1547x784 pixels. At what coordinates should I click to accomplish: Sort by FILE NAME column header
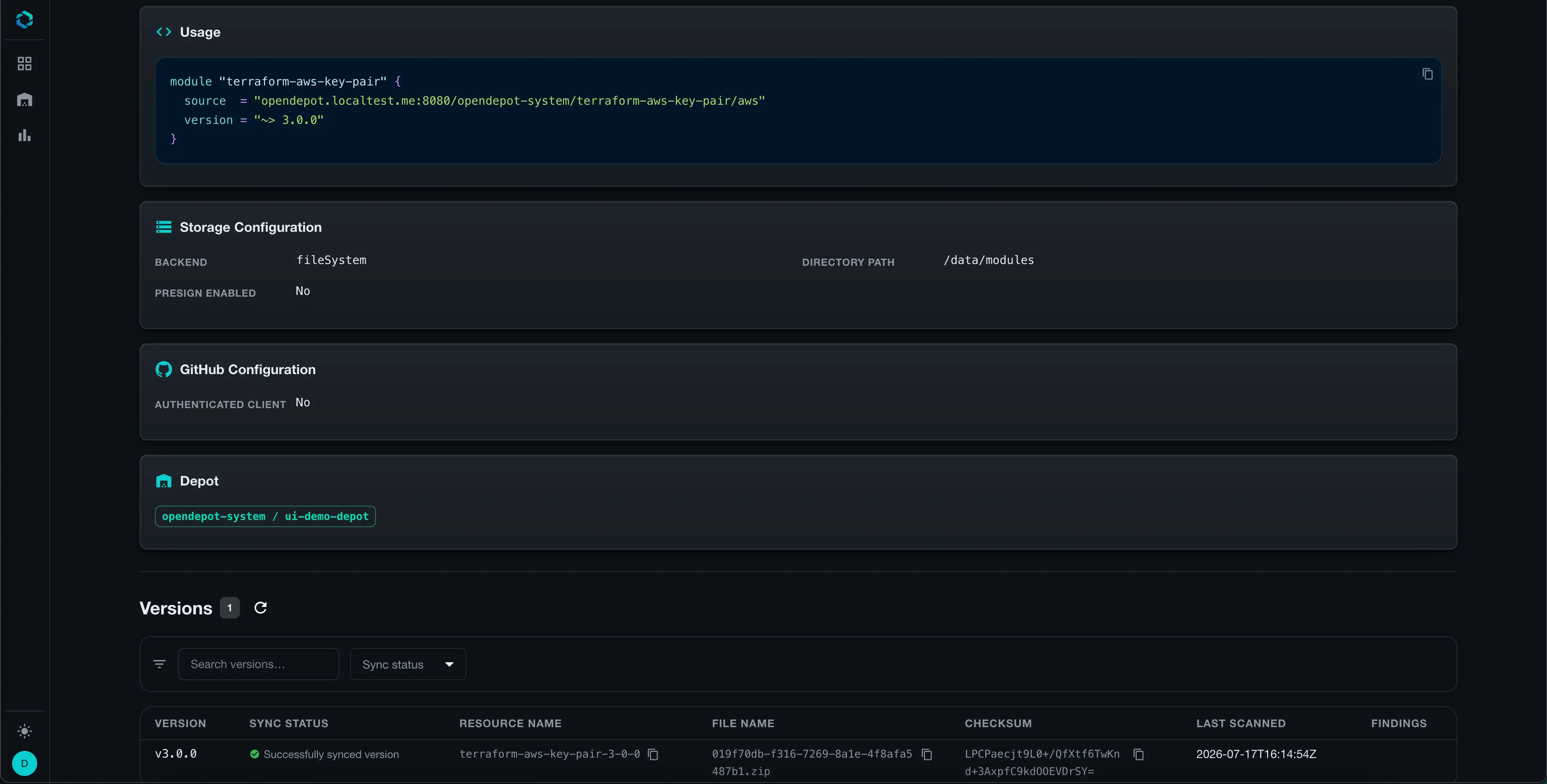pyautogui.click(x=744, y=724)
